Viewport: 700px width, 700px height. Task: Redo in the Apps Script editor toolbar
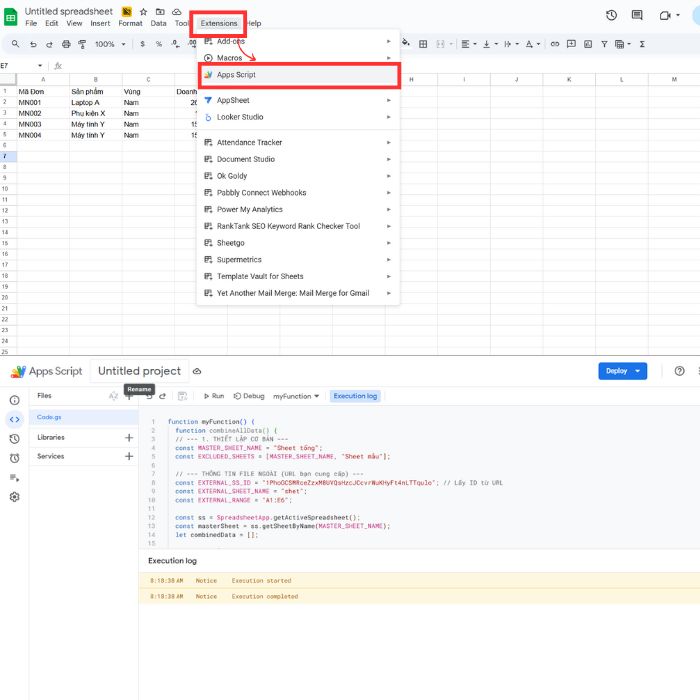162,396
